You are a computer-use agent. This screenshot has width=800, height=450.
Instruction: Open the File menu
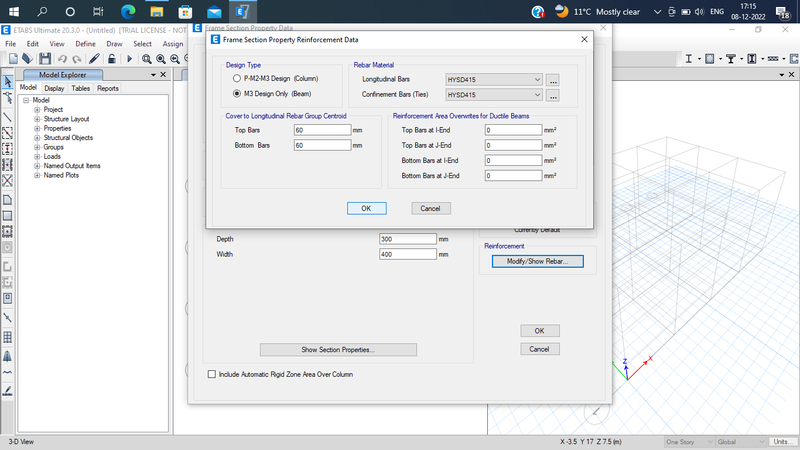tap(10, 44)
